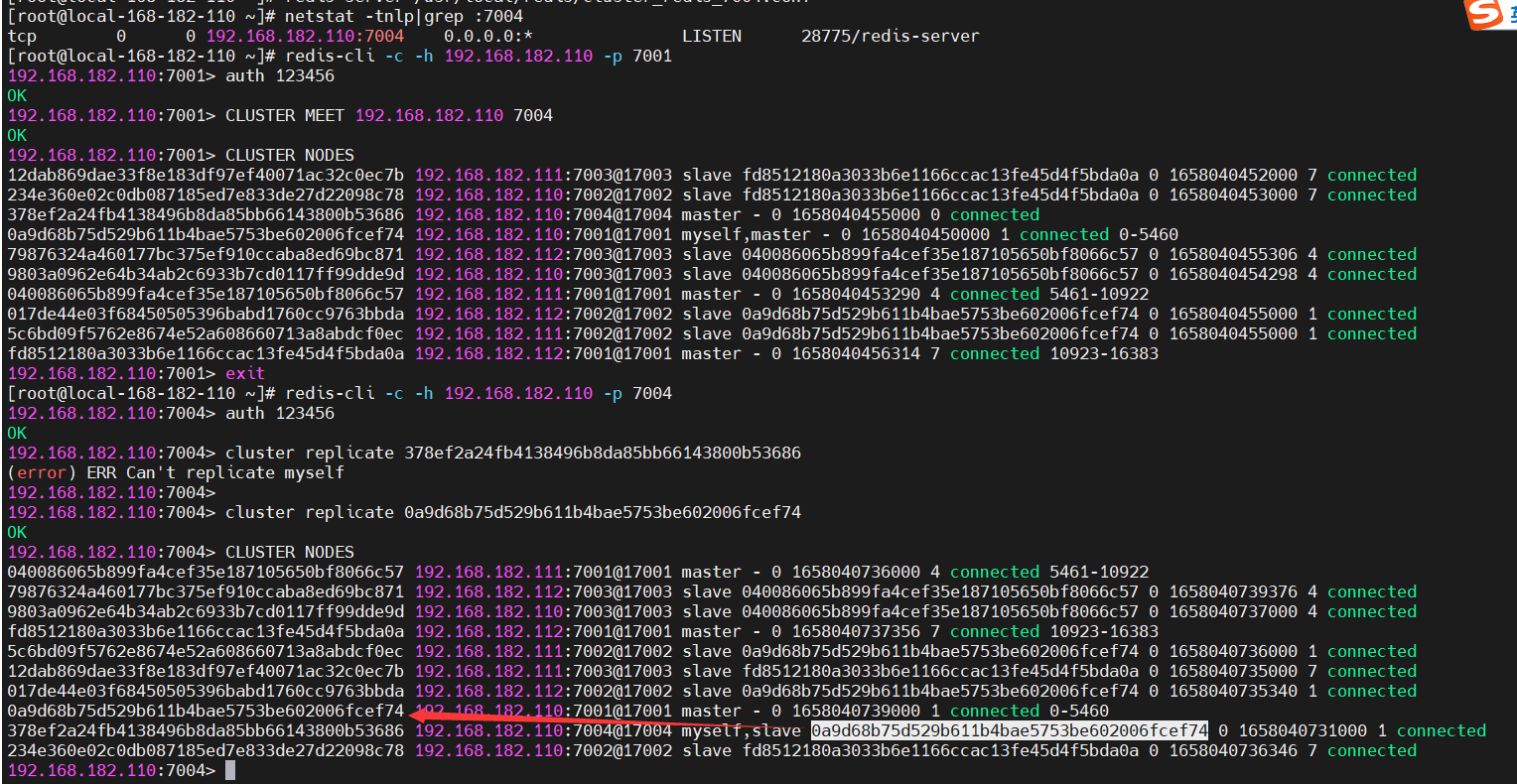This screenshot has width=1517, height=784.
Task: Click the 0.0.0.0:* foreign address
Action: (487, 36)
